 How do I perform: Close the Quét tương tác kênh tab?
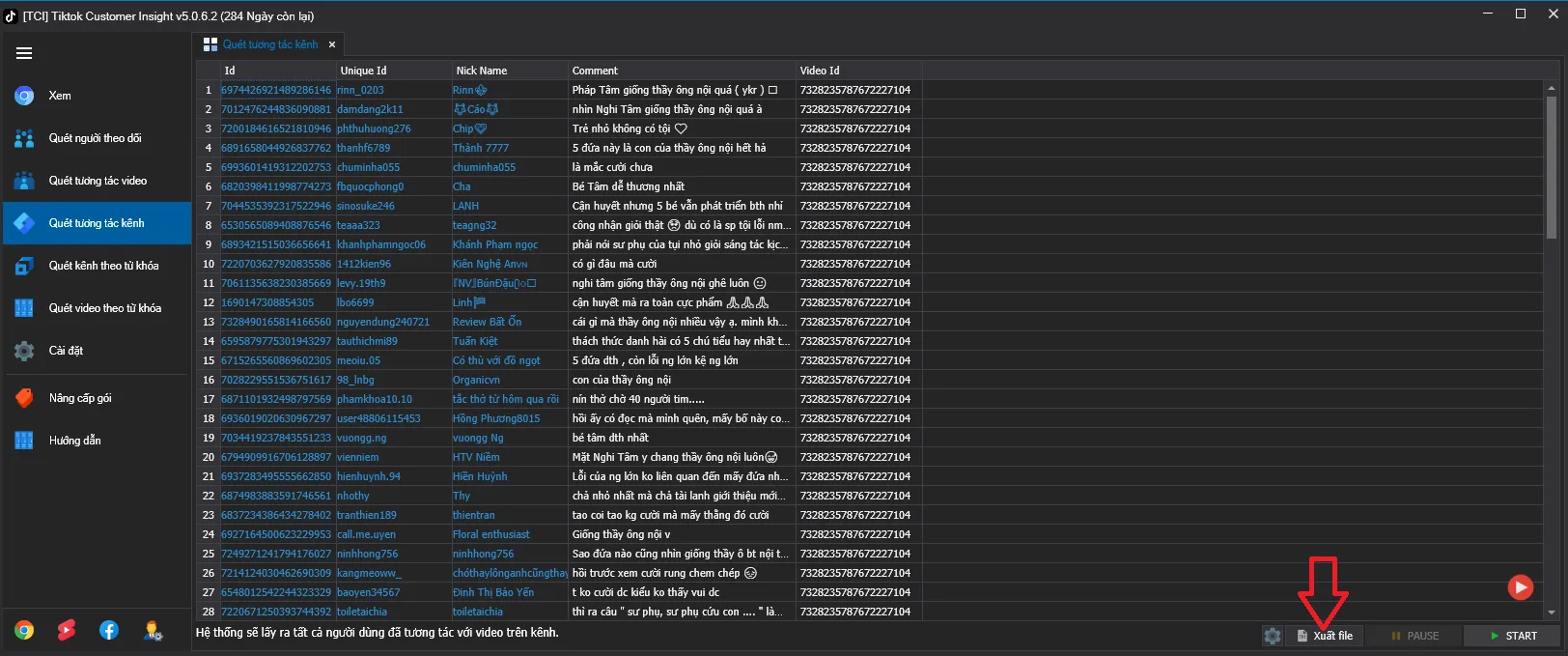point(332,44)
